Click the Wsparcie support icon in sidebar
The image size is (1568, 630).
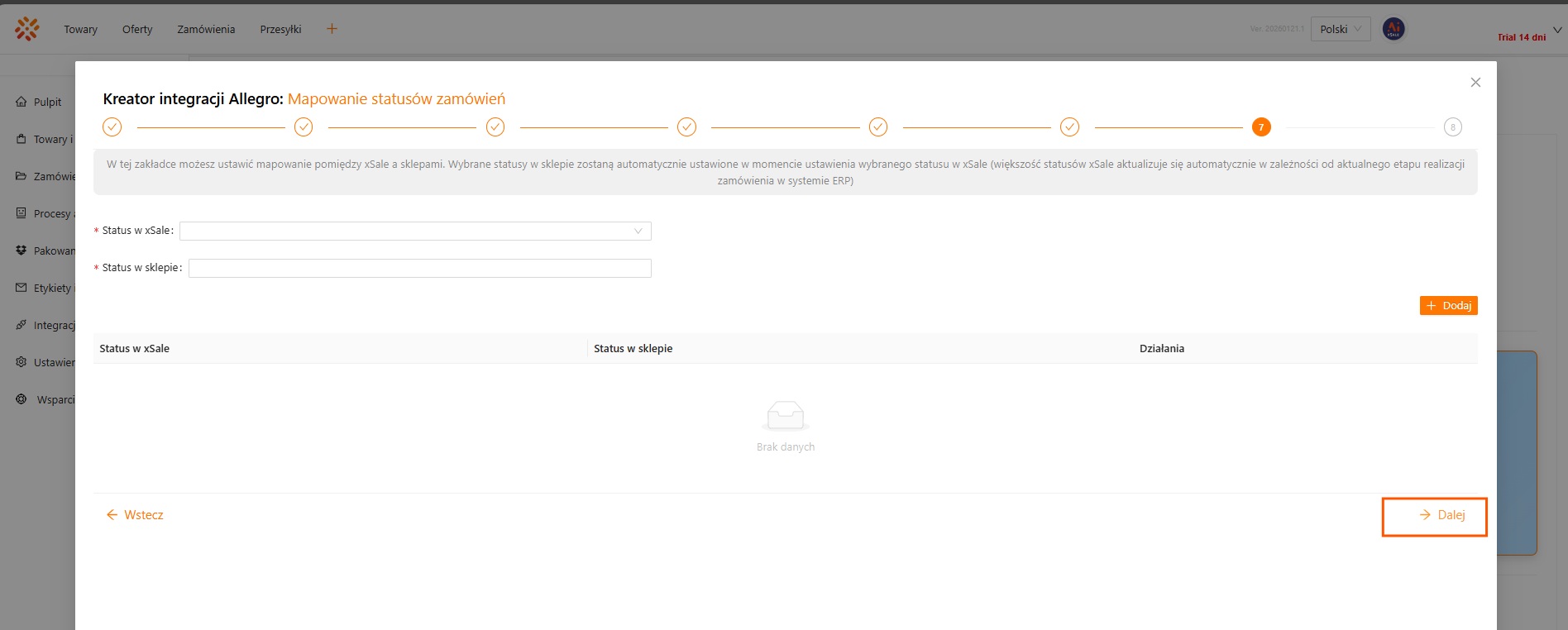coord(22,399)
